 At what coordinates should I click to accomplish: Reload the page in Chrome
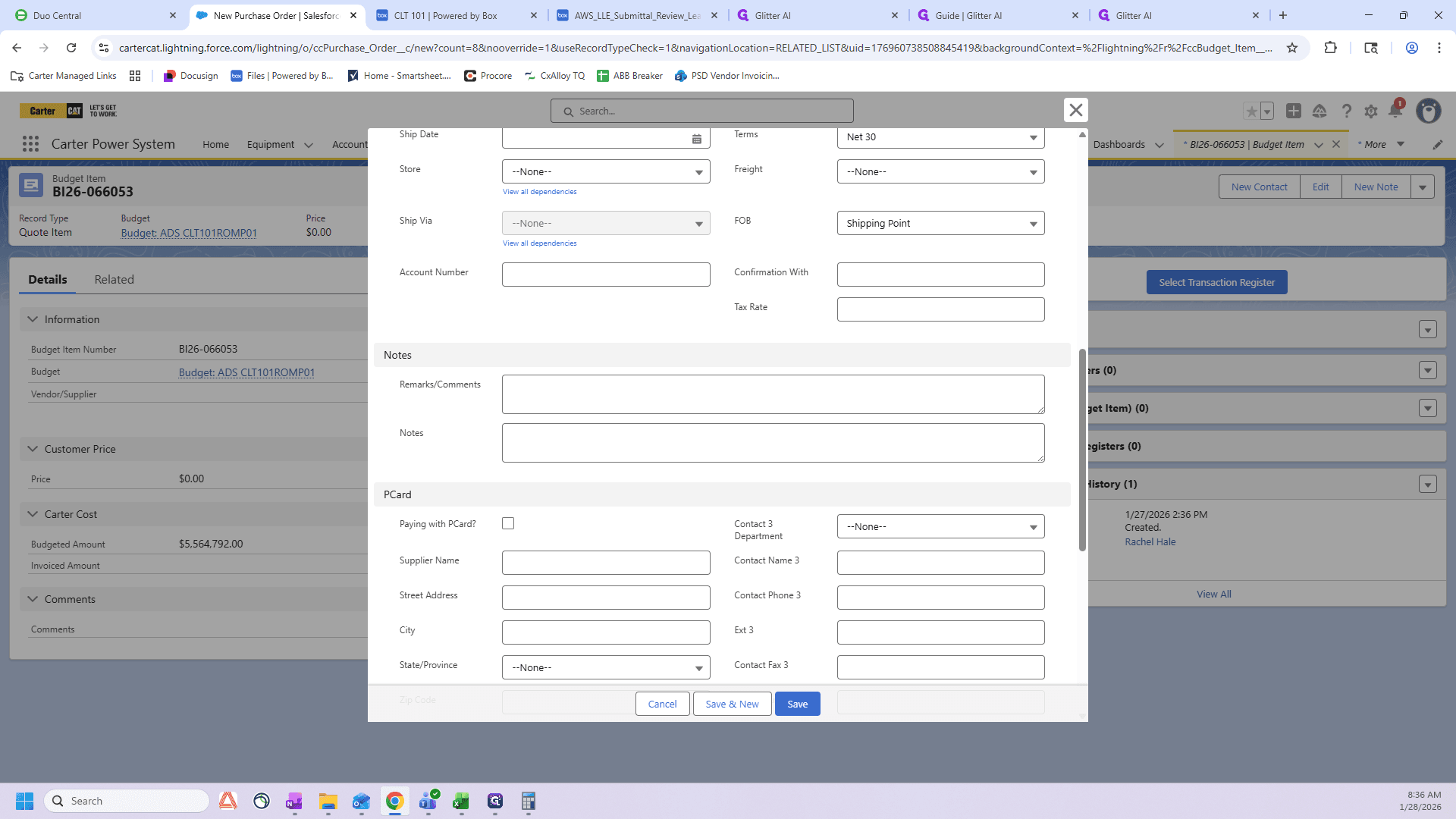pos(71,48)
